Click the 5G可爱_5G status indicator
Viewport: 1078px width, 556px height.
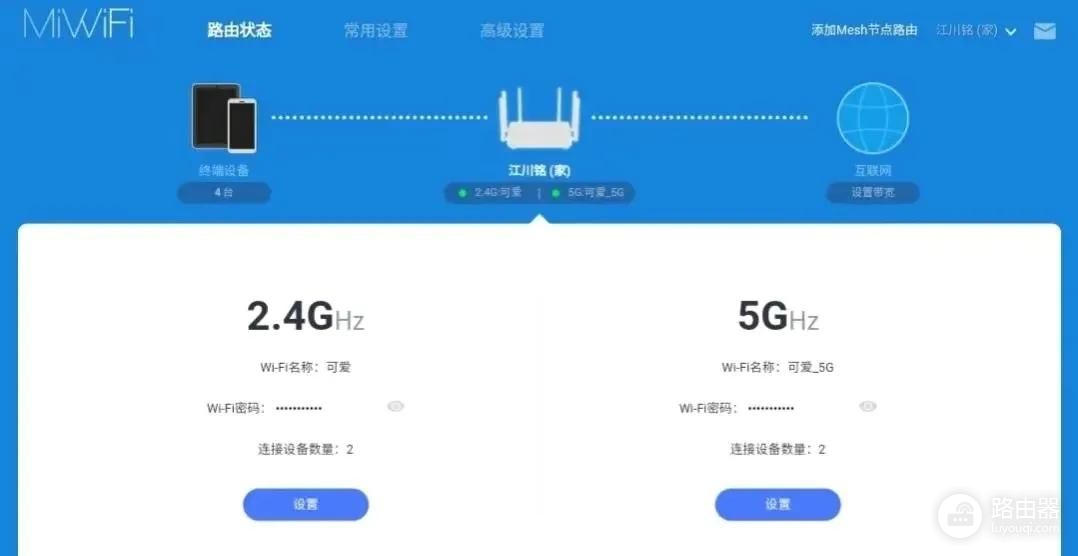588,193
